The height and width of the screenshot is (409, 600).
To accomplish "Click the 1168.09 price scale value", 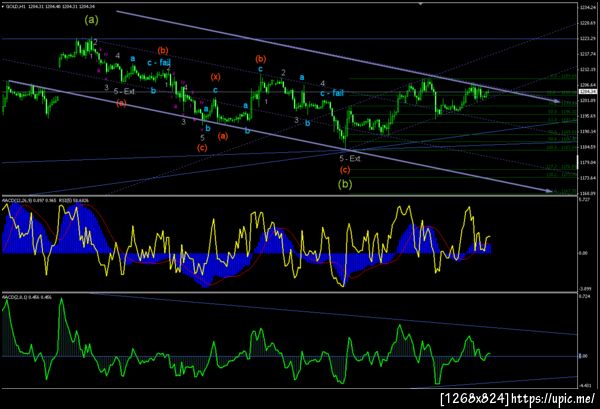I will (x=587, y=193).
